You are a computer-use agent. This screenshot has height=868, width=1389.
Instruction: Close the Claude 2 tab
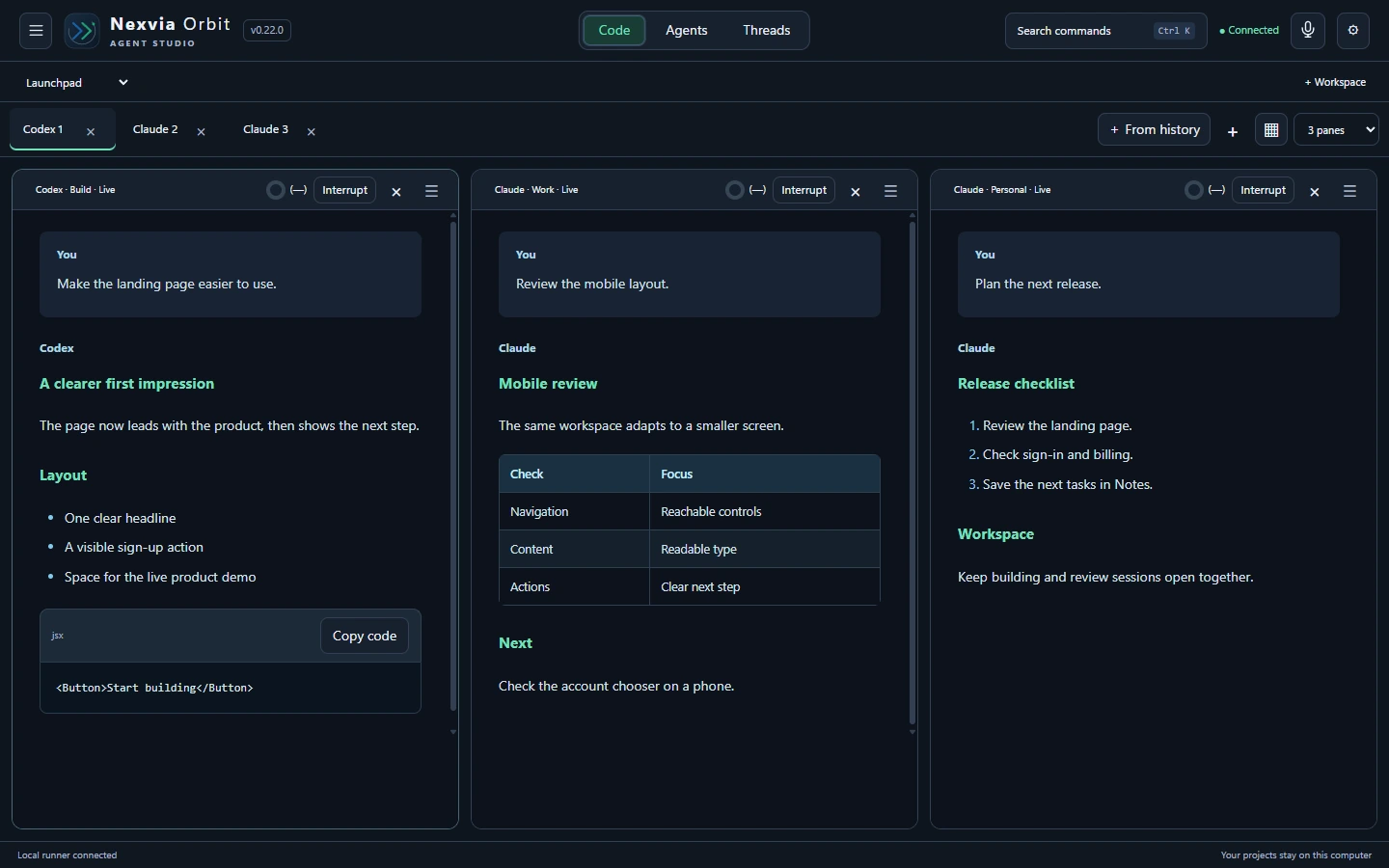(201, 132)
